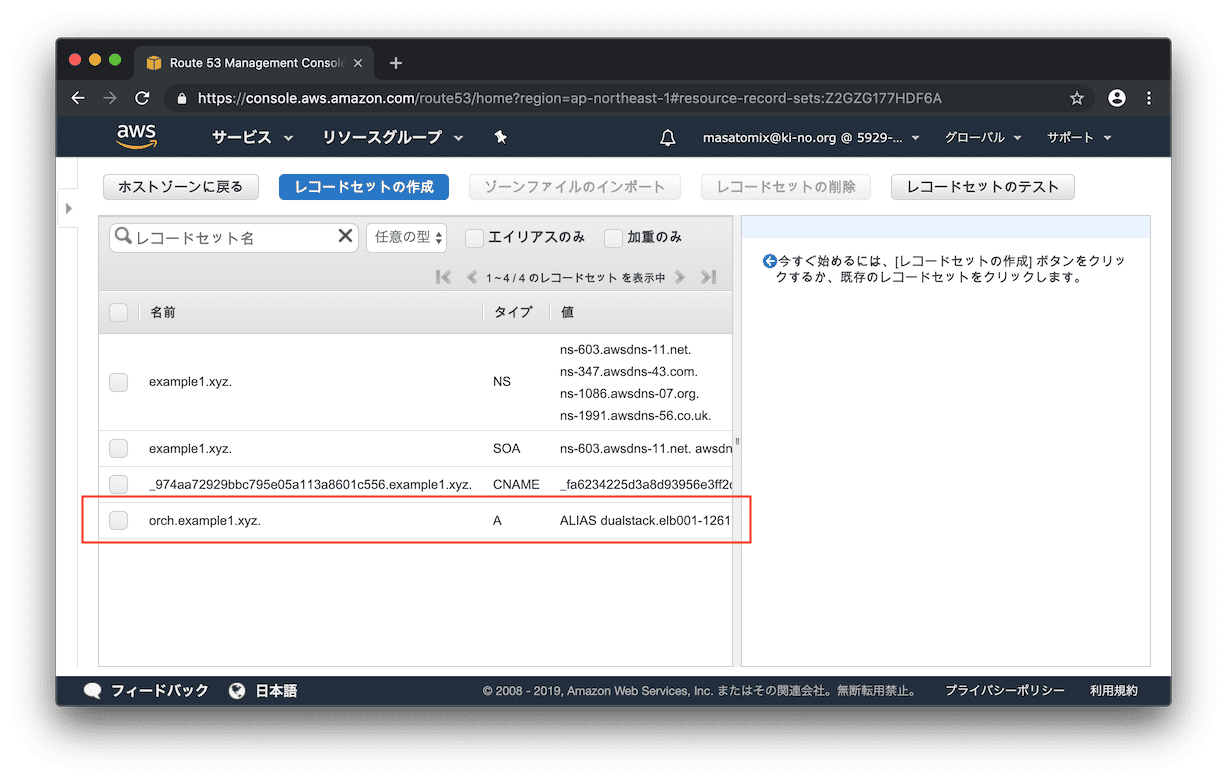
Task: Click the record set name search field
Action: pos(234,237)
